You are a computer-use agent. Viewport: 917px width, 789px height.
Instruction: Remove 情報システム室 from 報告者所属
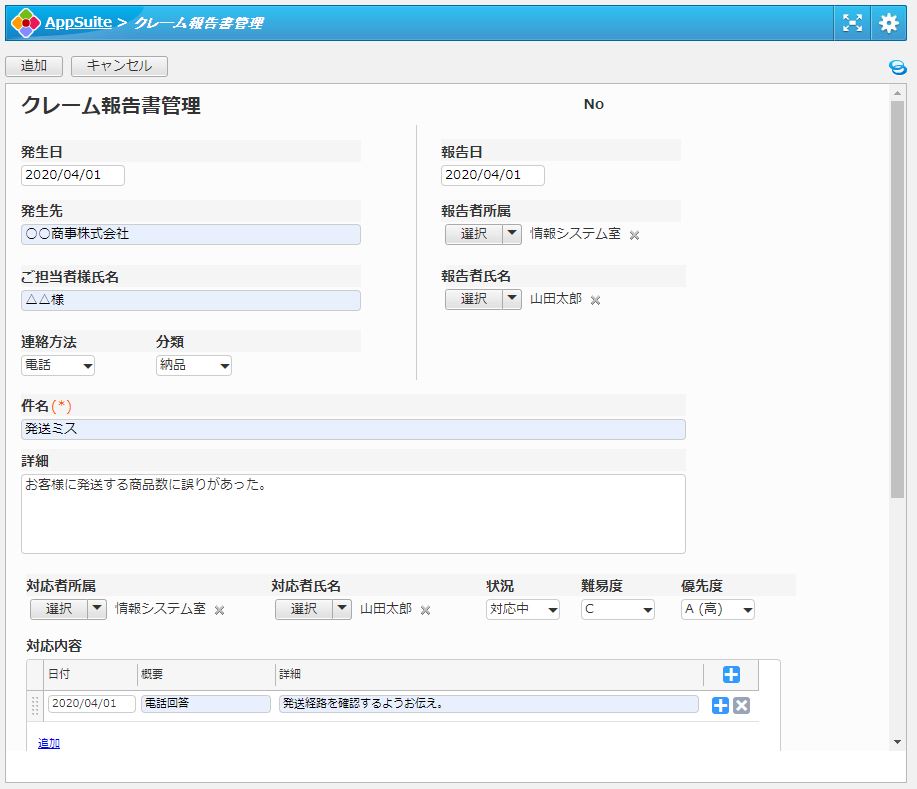pyautogui.click(x=634, y=235)
